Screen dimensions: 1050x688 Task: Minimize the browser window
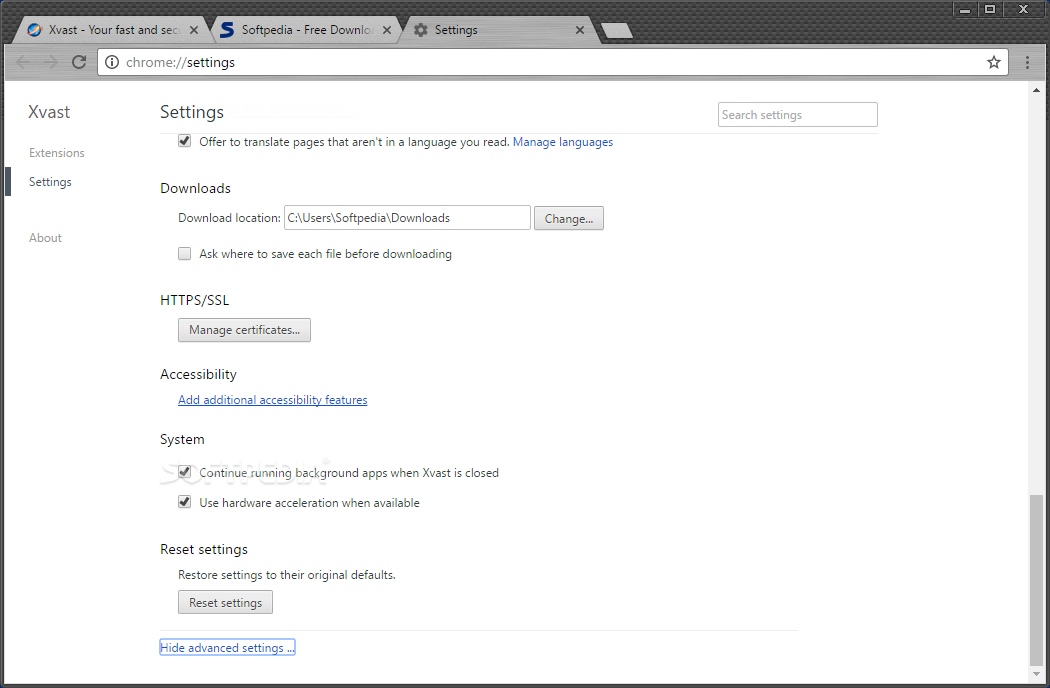click(965, 9)
